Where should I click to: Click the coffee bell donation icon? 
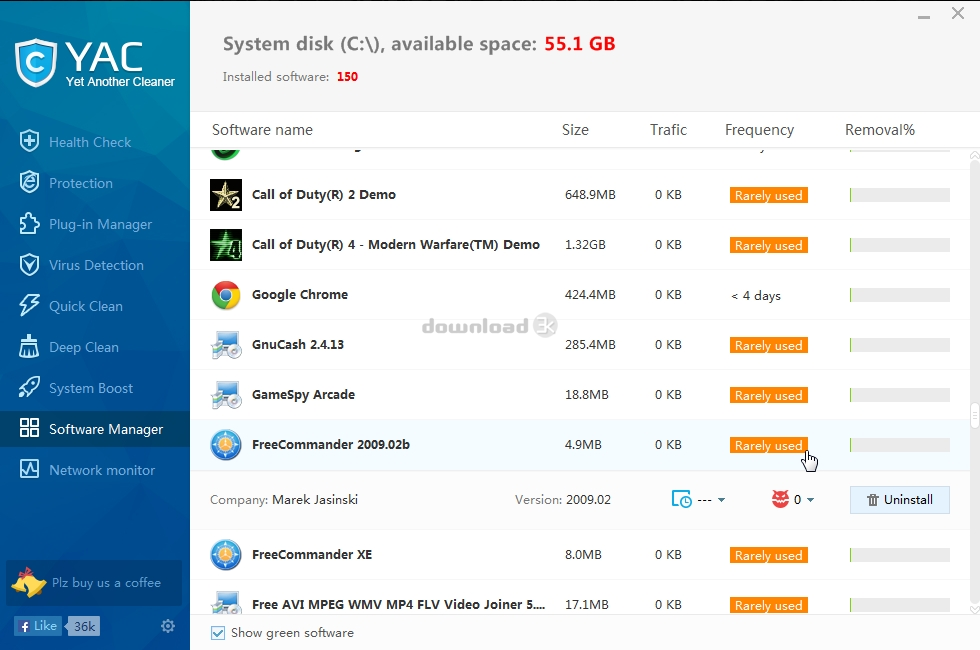[x=28, y=582]
